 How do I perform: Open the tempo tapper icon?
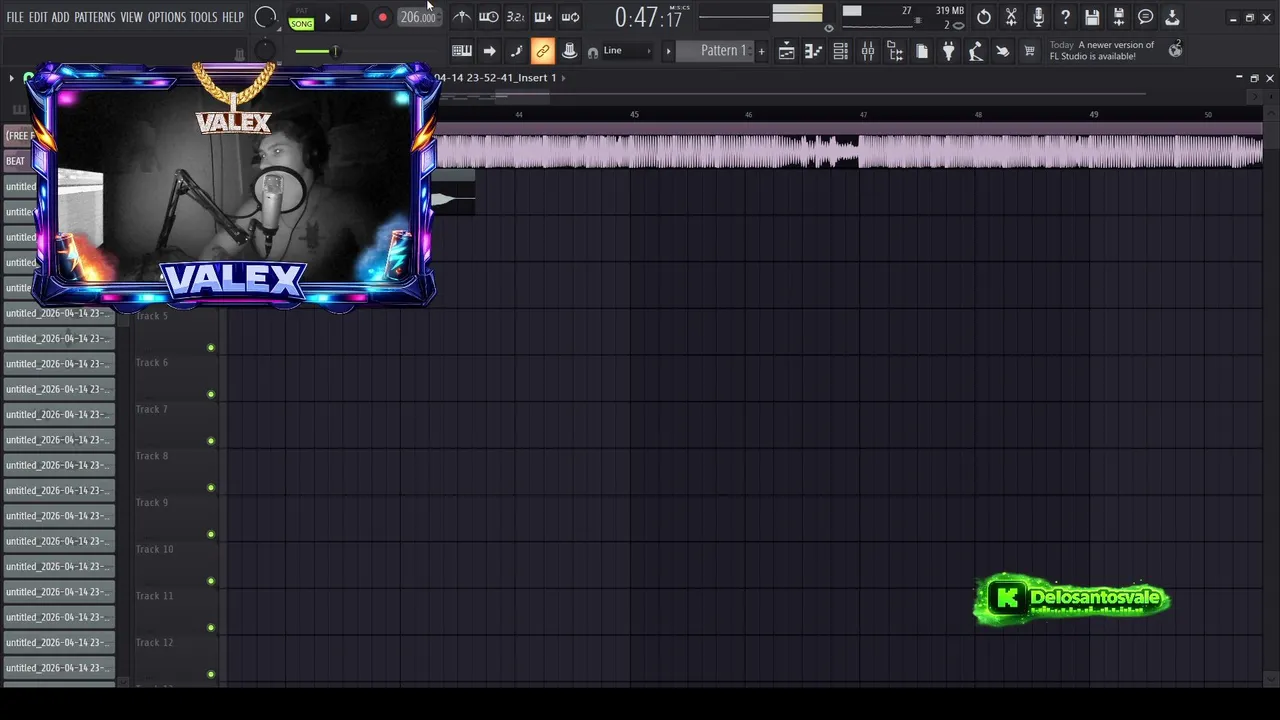point(976,51)
